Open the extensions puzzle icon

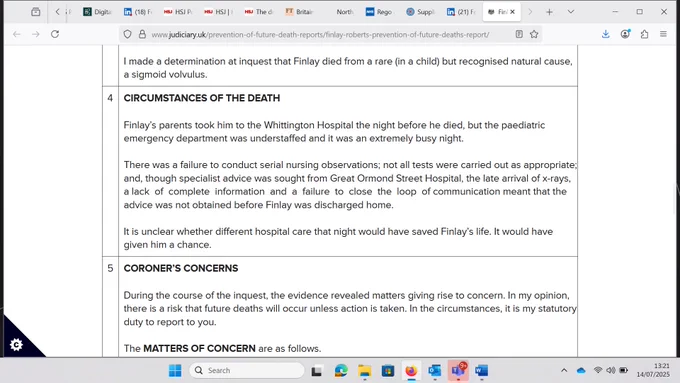[x=644, y=34]
